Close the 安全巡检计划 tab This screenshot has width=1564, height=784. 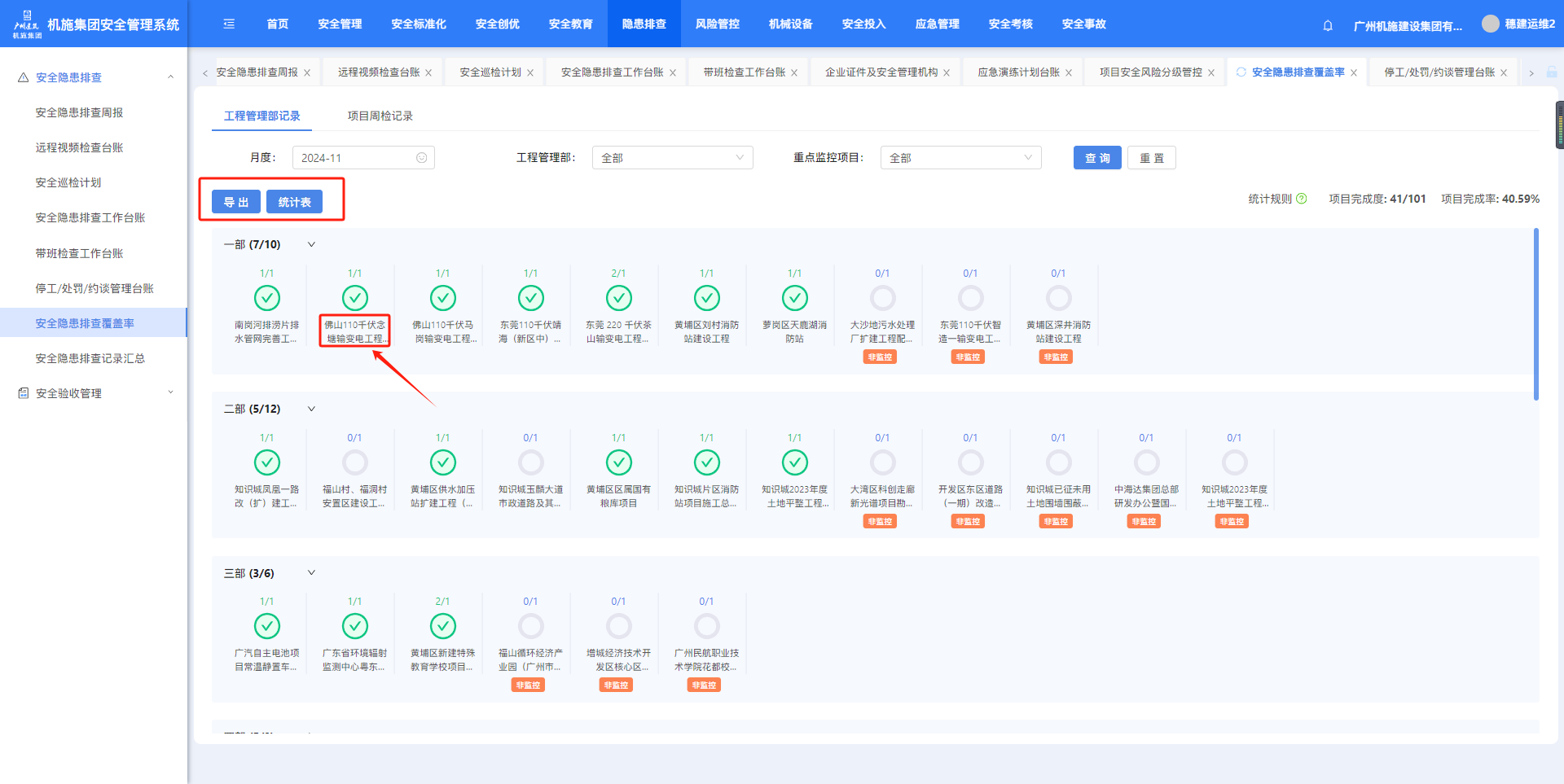pyautogui.click(x=530, y=73)
